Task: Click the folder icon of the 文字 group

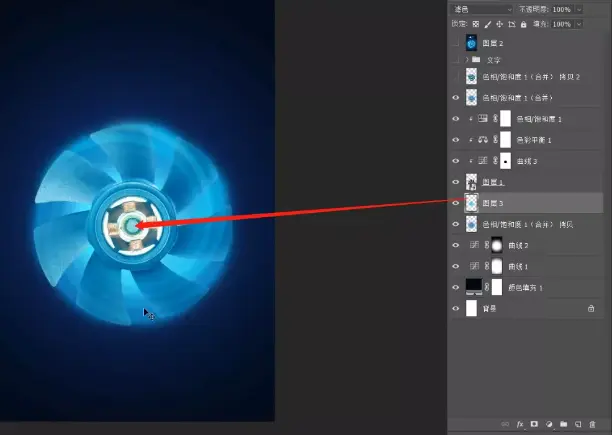Action: click(476, 60)
